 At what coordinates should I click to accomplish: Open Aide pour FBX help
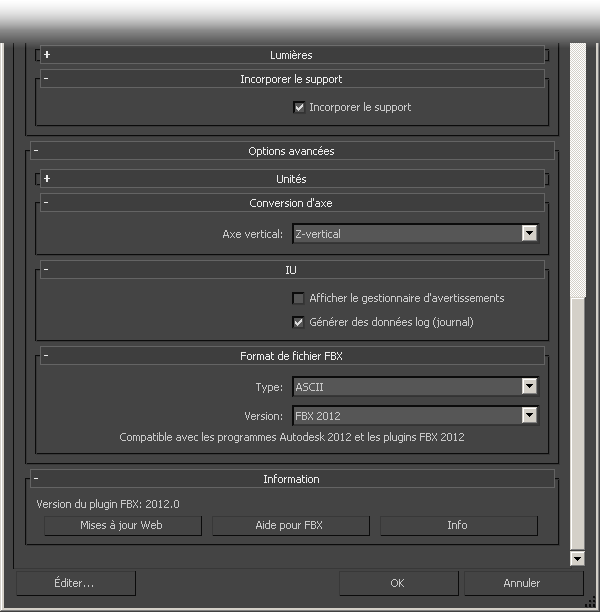291,526
